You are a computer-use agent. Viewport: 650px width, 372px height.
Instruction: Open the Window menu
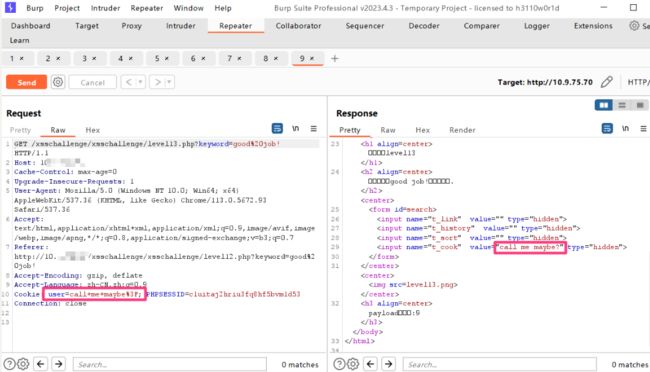click(x=188, y=8)
